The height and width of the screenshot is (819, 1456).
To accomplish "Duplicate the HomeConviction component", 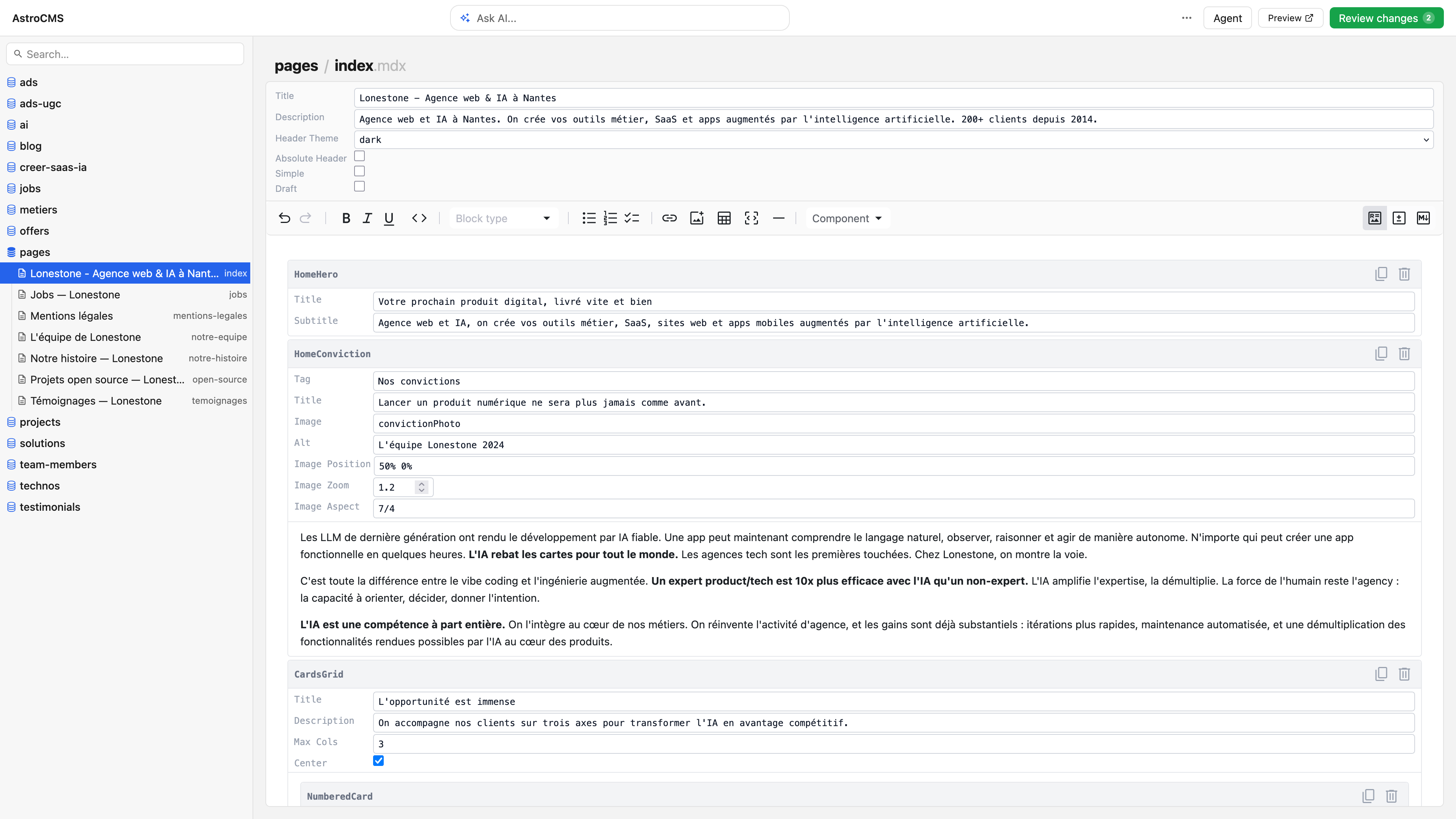I will pyautogui.click(x=1381, y=354).
